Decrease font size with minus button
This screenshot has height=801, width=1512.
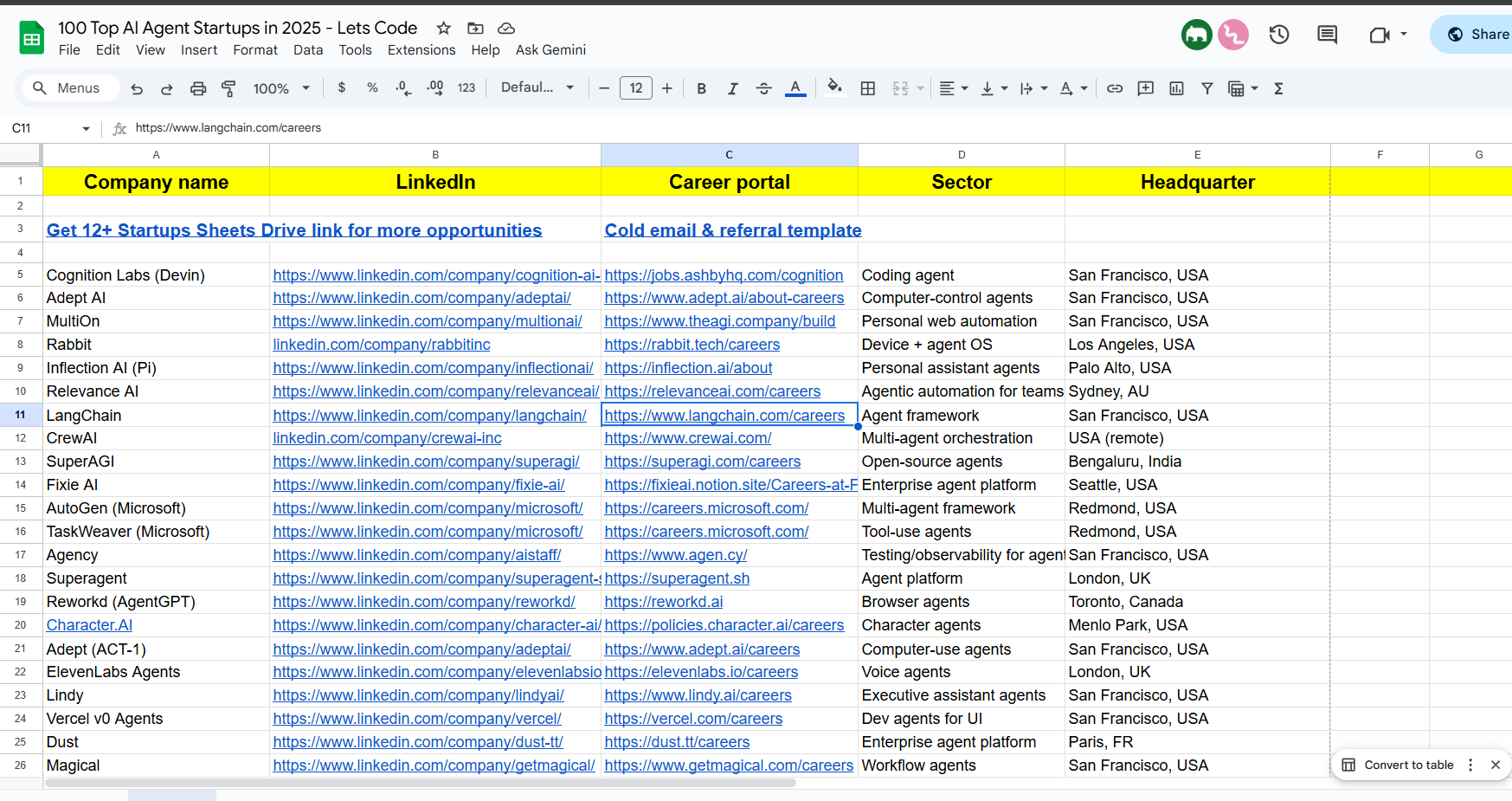click(x=604, y=88)
